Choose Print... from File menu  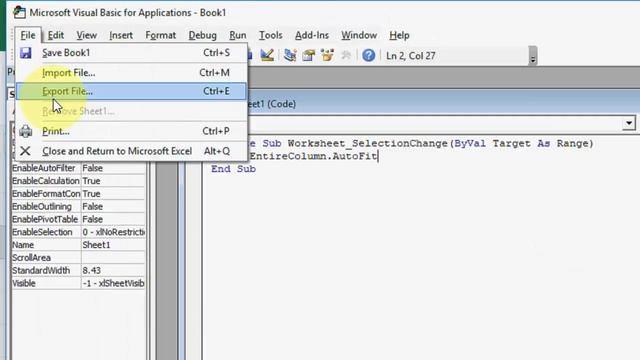pyautogui.click(x=131, y=131)
